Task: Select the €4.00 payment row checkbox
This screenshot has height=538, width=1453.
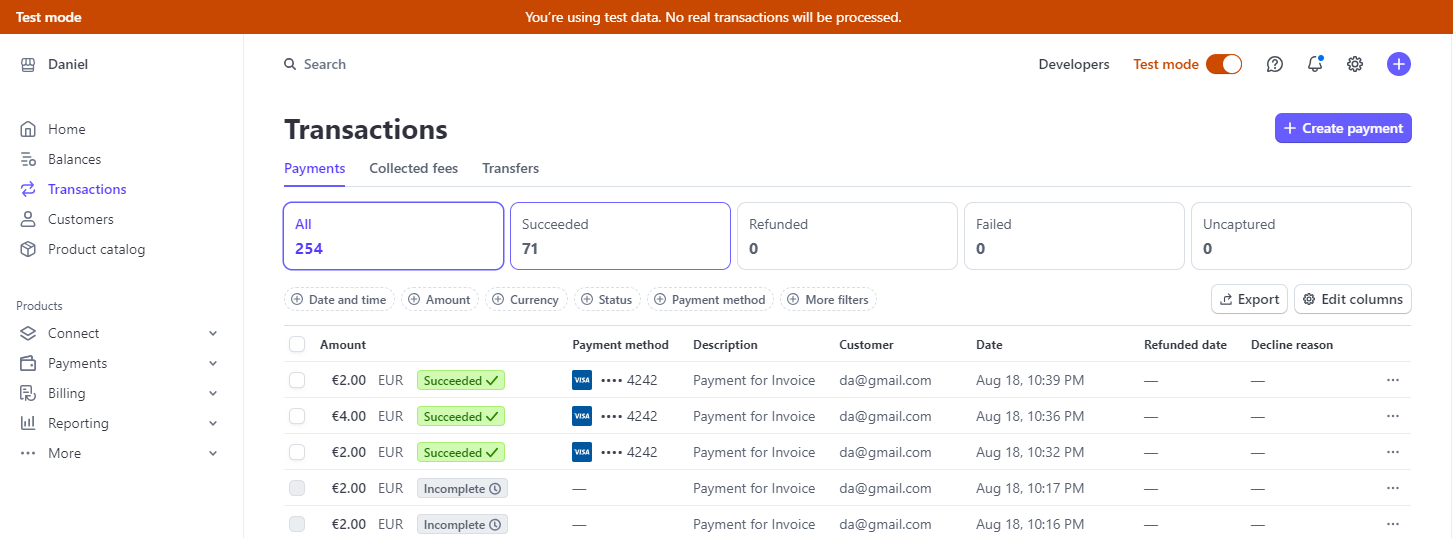Action: [x=297, y=416]
